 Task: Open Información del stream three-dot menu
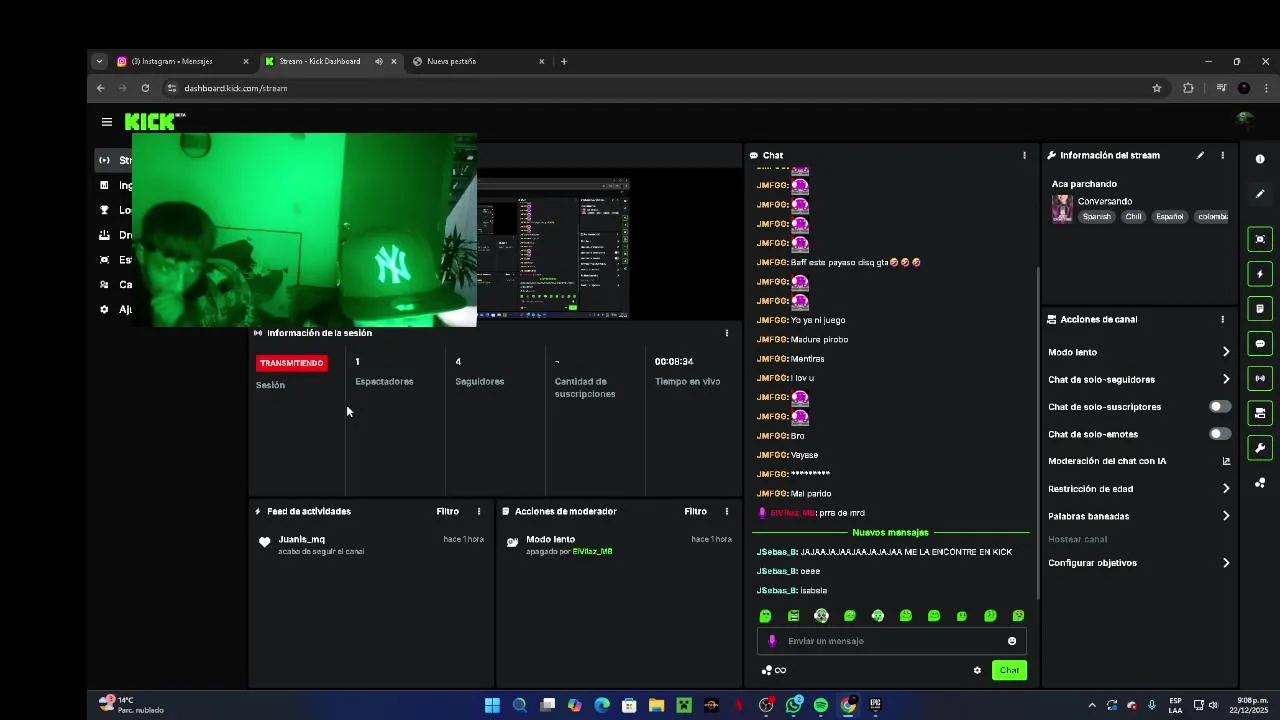tap(1222, 155)
